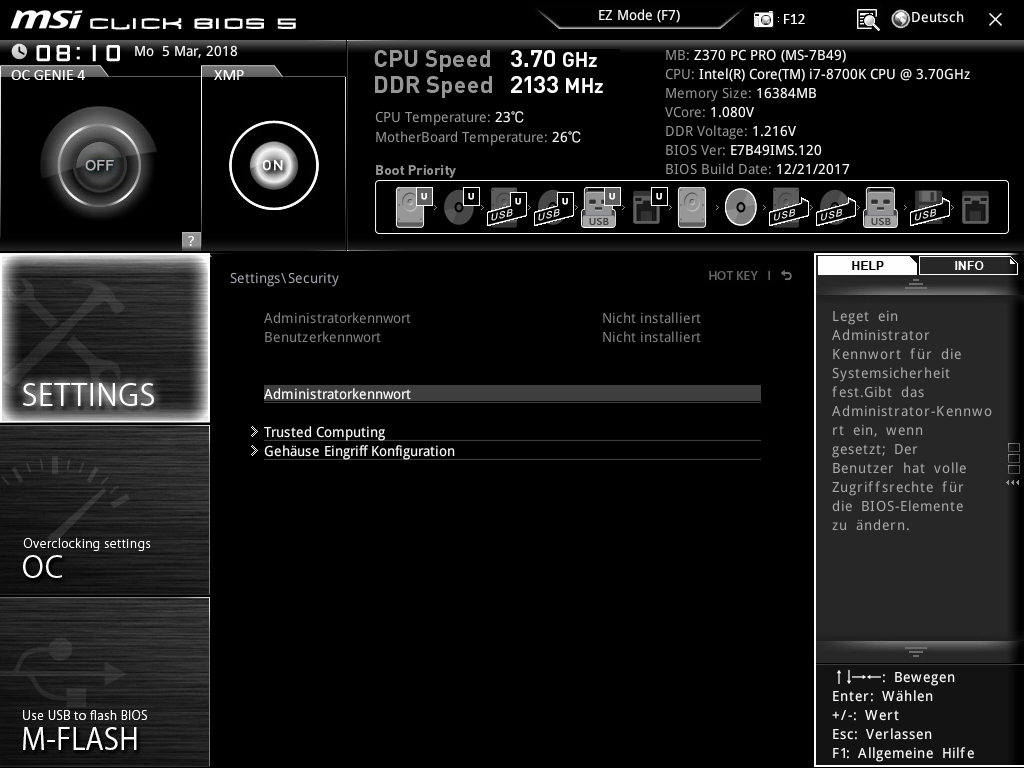Click the XMP panel label
Screen dimensions: 1024x768
pos(229,74)
